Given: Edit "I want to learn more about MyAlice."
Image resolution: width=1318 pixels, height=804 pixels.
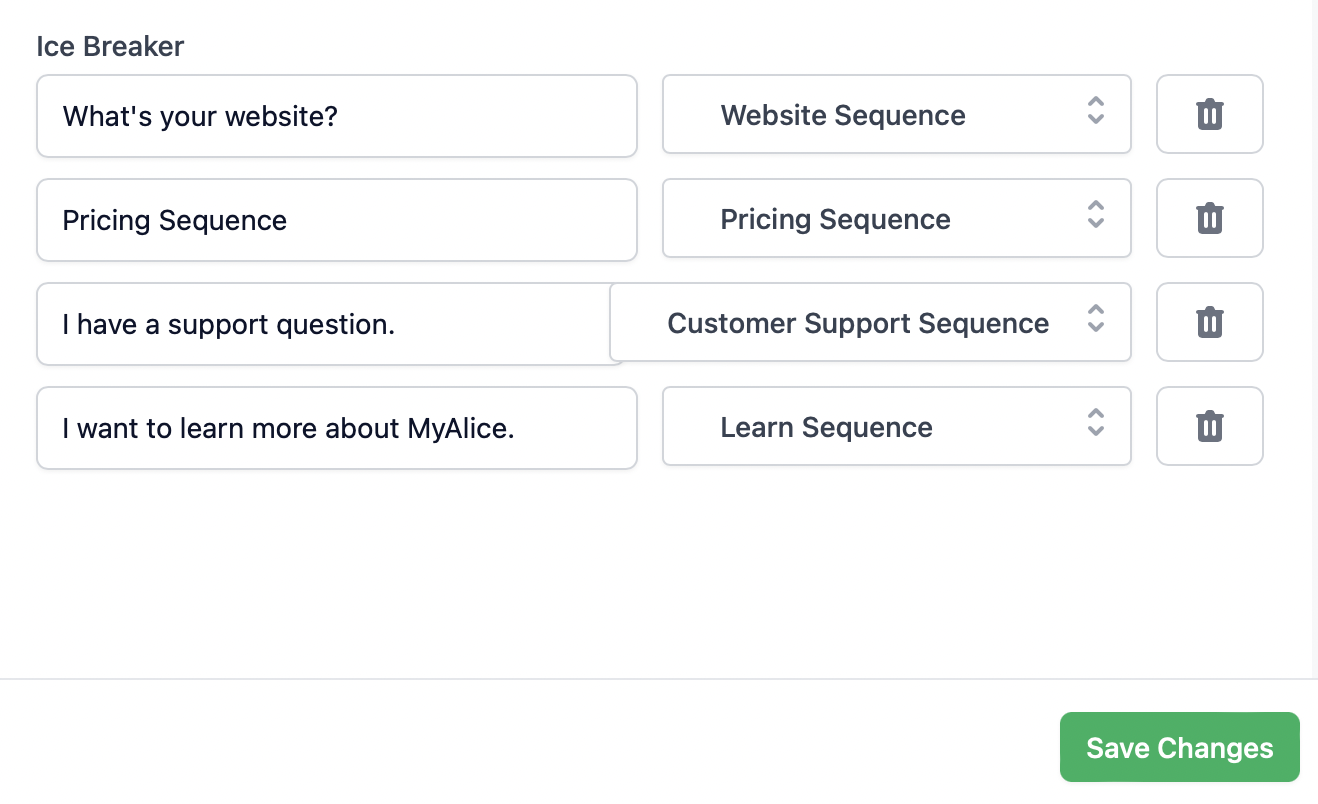Looking at the screenshot, I should pyautogui.click(x=336, y=428).
